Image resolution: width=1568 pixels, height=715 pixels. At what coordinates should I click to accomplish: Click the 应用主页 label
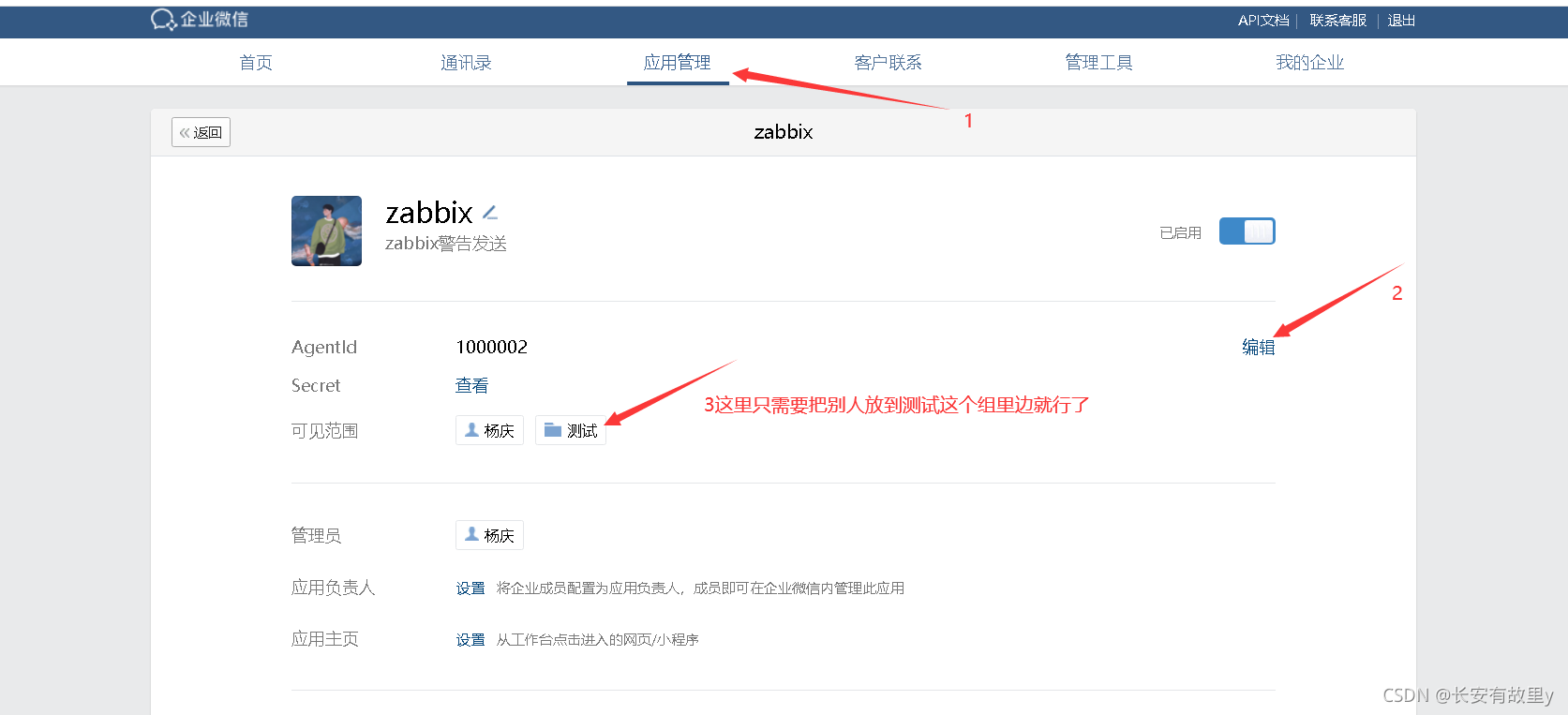pyautogui.click(x=324, y=639)
